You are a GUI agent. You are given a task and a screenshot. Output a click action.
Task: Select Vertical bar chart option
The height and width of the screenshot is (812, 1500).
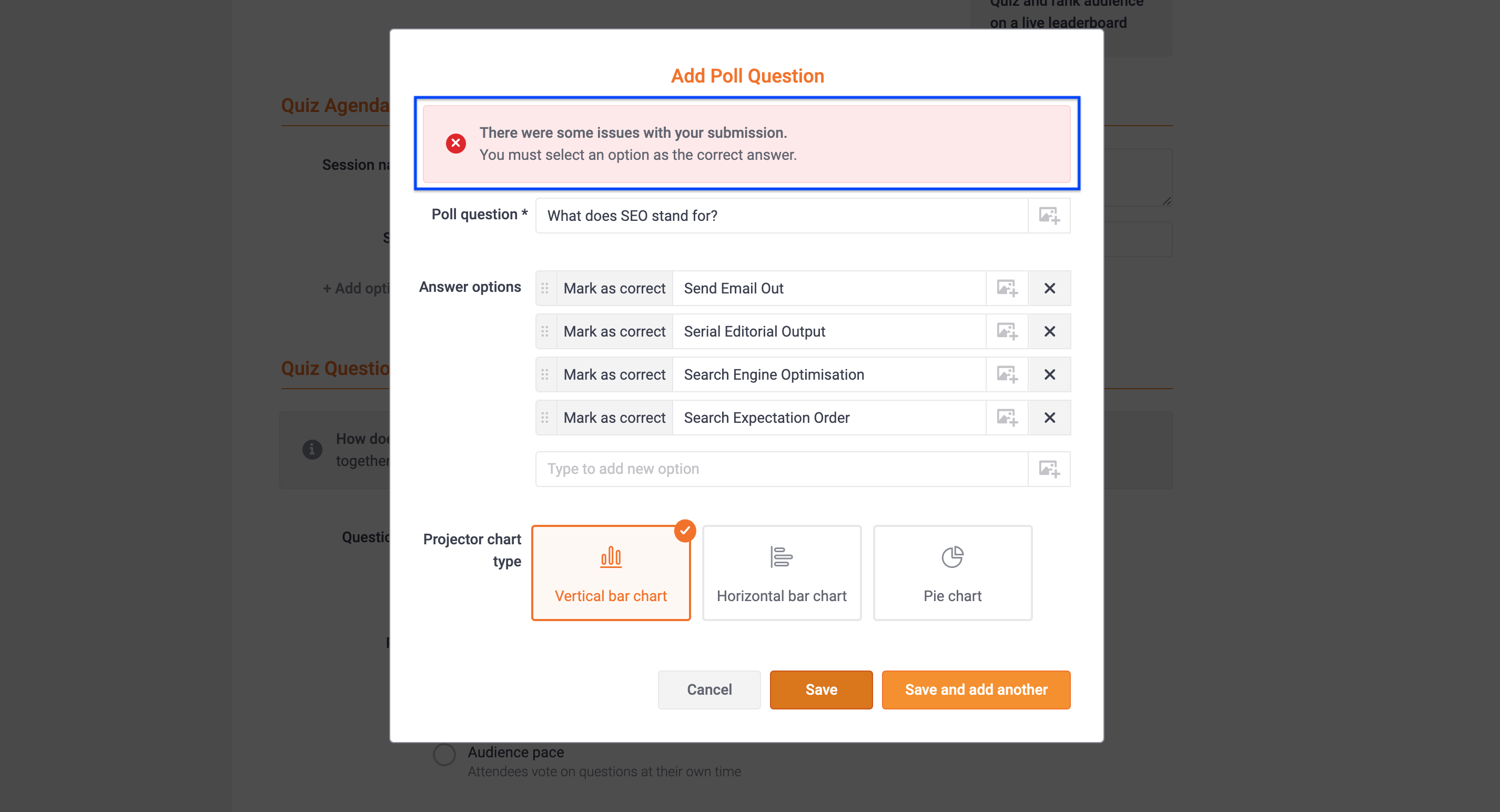click(x=611, y=573)
